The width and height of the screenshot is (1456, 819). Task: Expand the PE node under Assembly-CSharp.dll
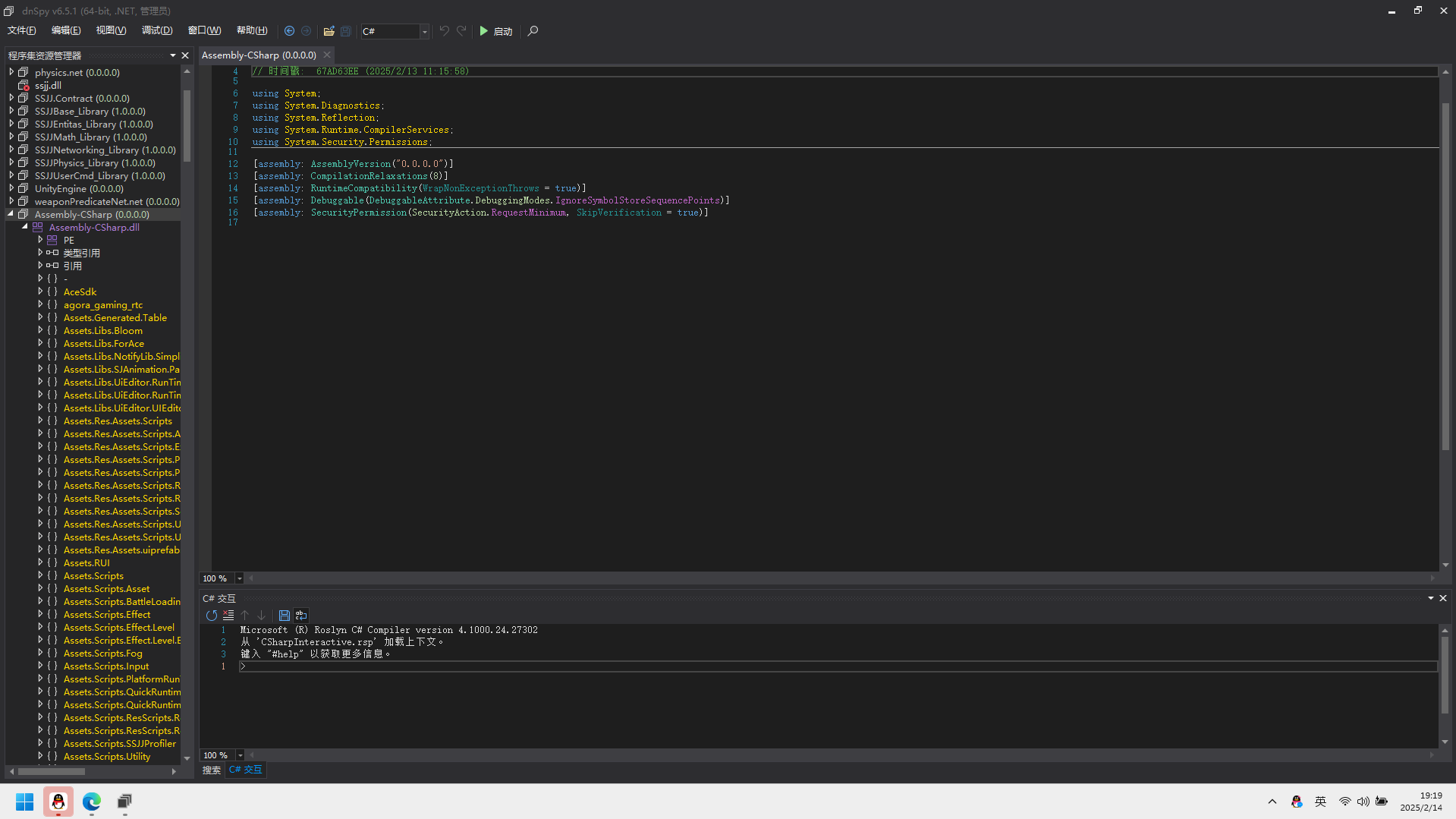pyautogui.click(x=40, y=241)
